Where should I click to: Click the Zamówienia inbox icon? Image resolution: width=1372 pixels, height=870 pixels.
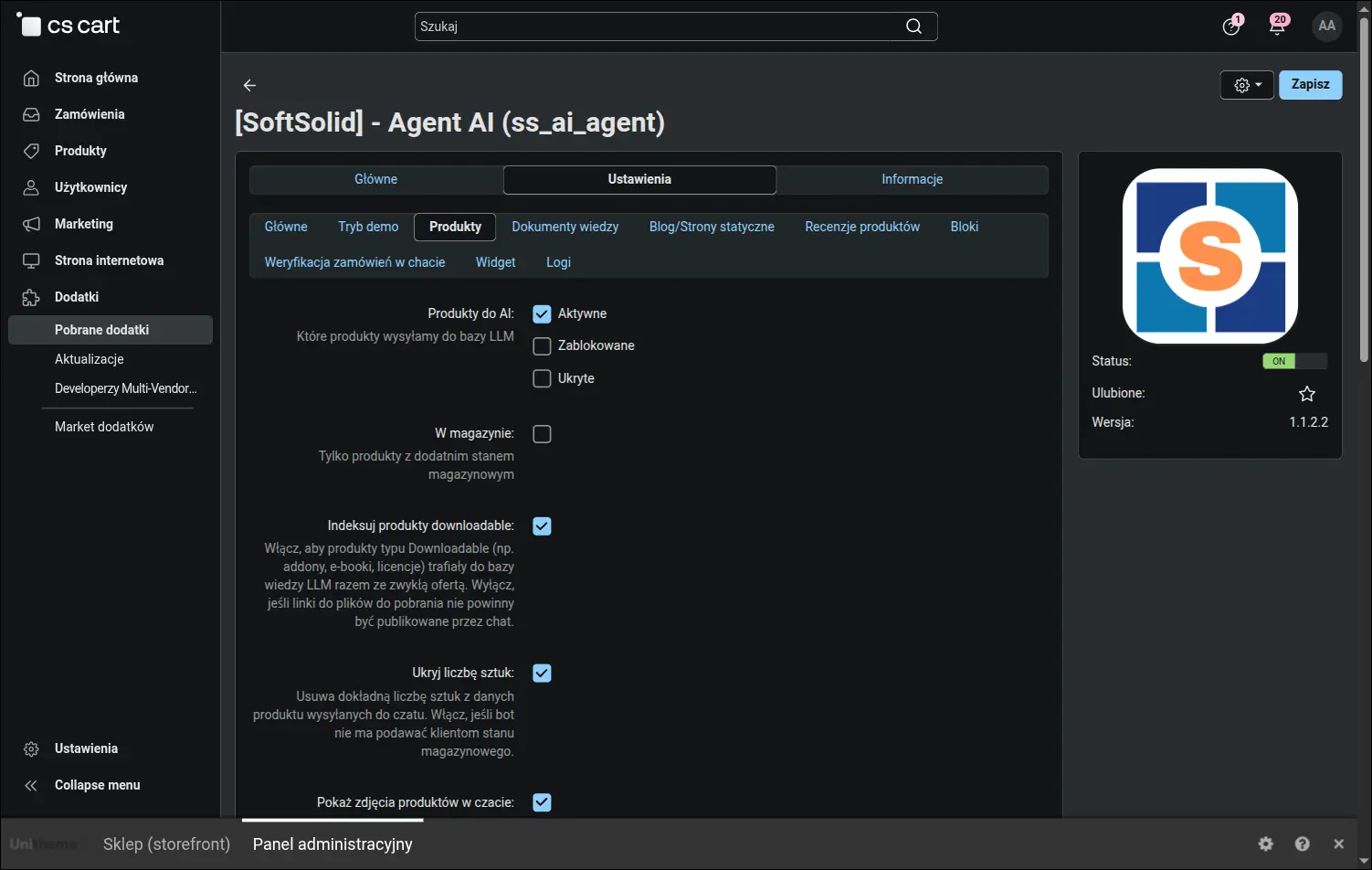click(31, 114)
